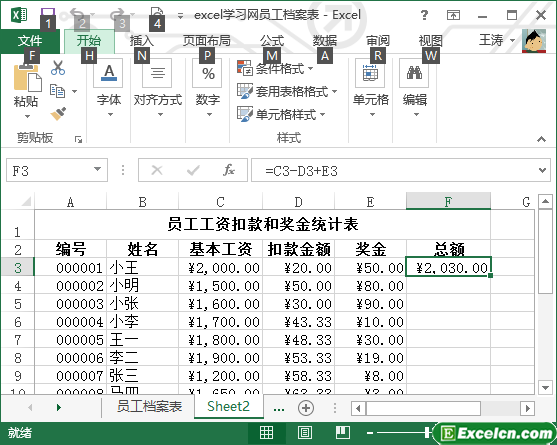Open the Alignment group icon

(157, 73)
